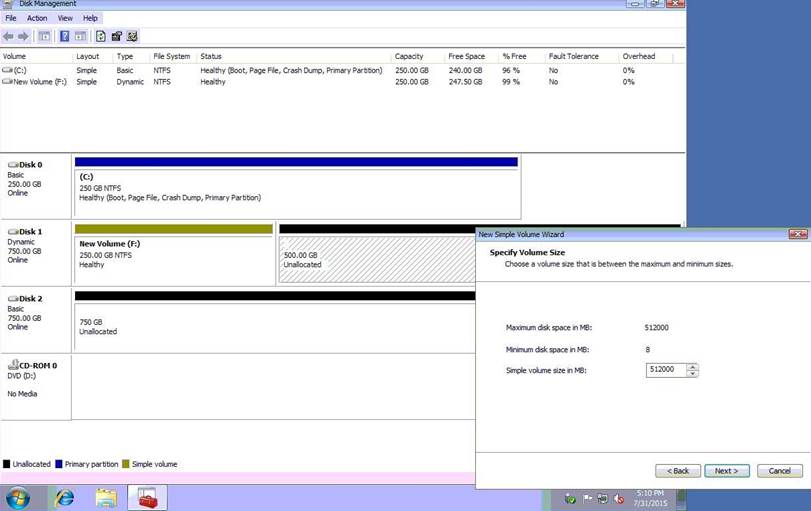
Task: Open the View menu
Action: (x=65, y=18)
